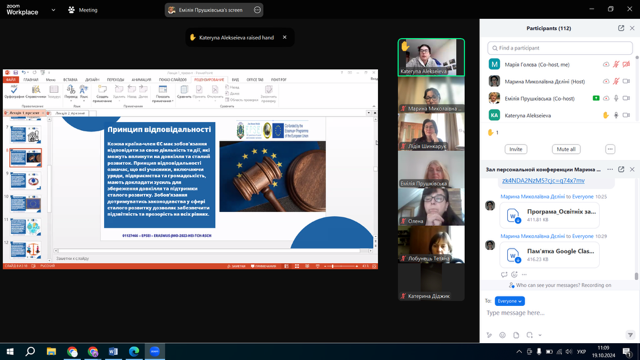The image size is (640, 360).
Task: Pop out the Participants panel
Action: [x=621, y=28]
